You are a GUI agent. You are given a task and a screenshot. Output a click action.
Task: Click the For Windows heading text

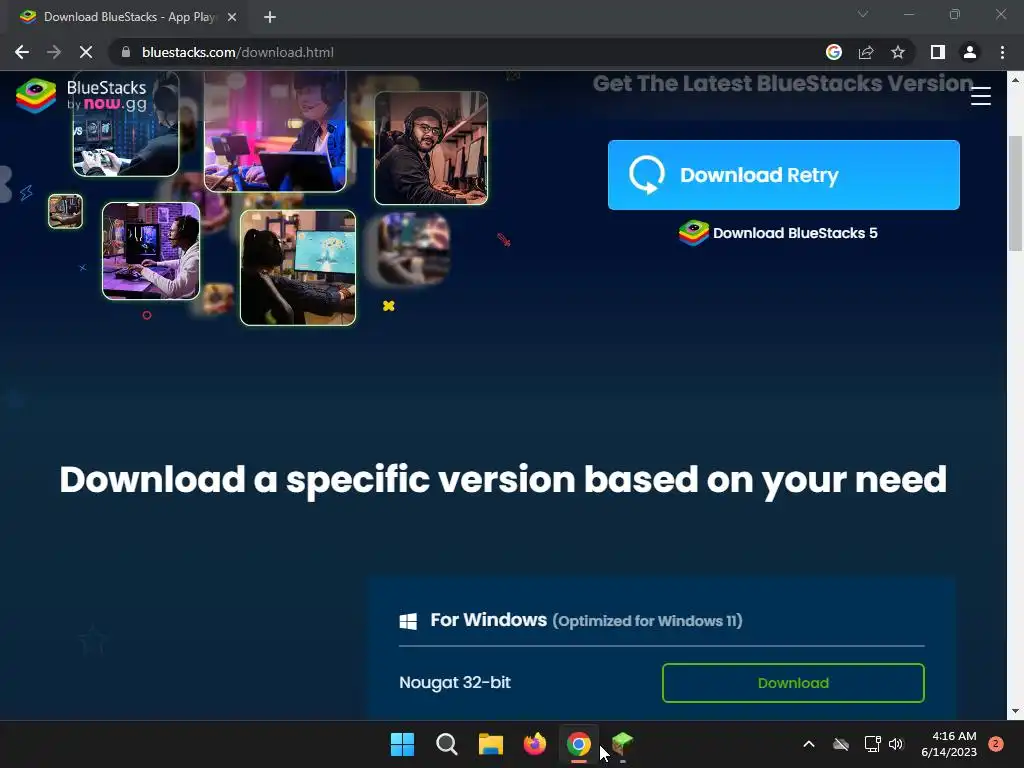click(488, 620)
